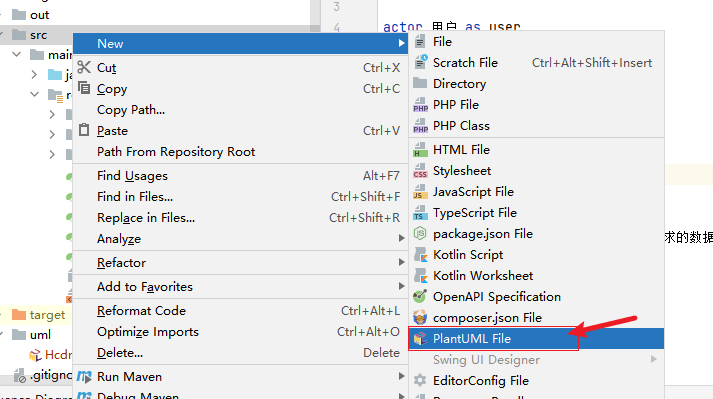This screenshot has width=713, height=399.
Task: Click the Scratch File icon
Action: (x=421, y=62)
